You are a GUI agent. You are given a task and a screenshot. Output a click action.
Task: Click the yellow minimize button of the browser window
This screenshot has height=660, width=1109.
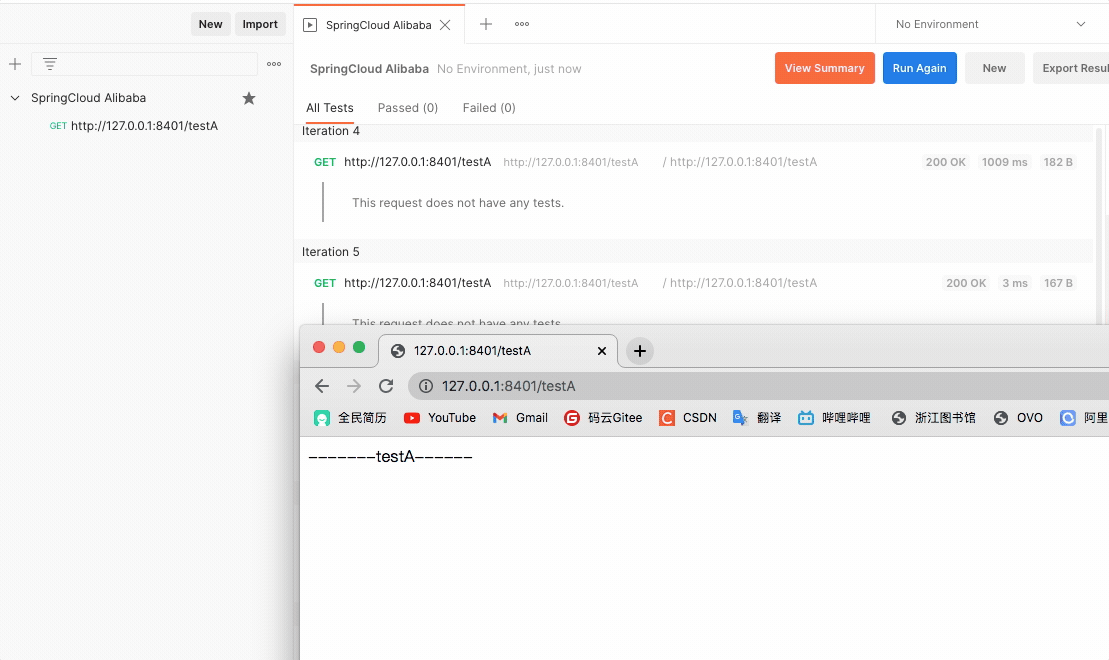point(339,347)
